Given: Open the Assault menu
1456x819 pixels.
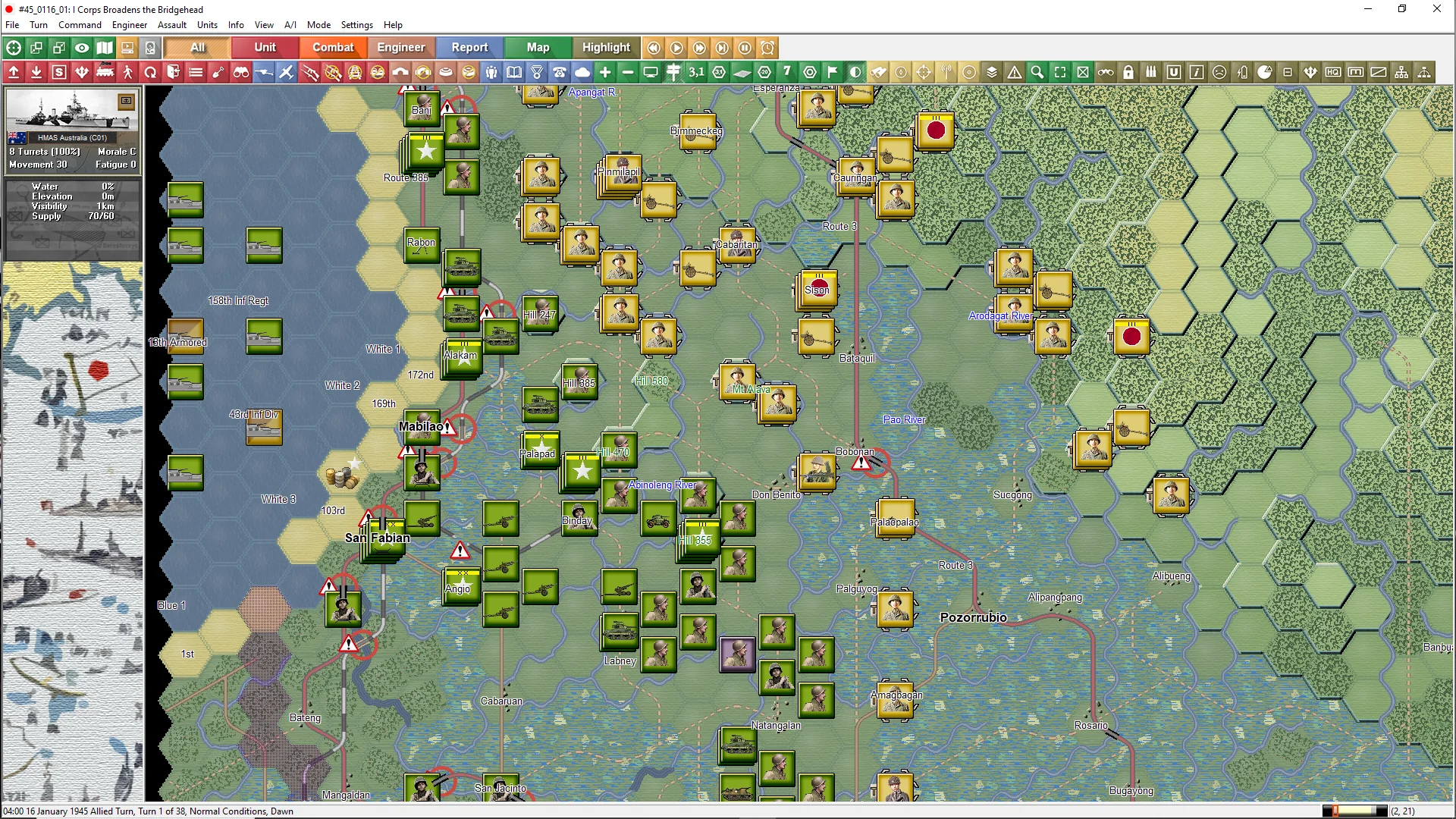Looking at the screenshot, I should point(172,25).
